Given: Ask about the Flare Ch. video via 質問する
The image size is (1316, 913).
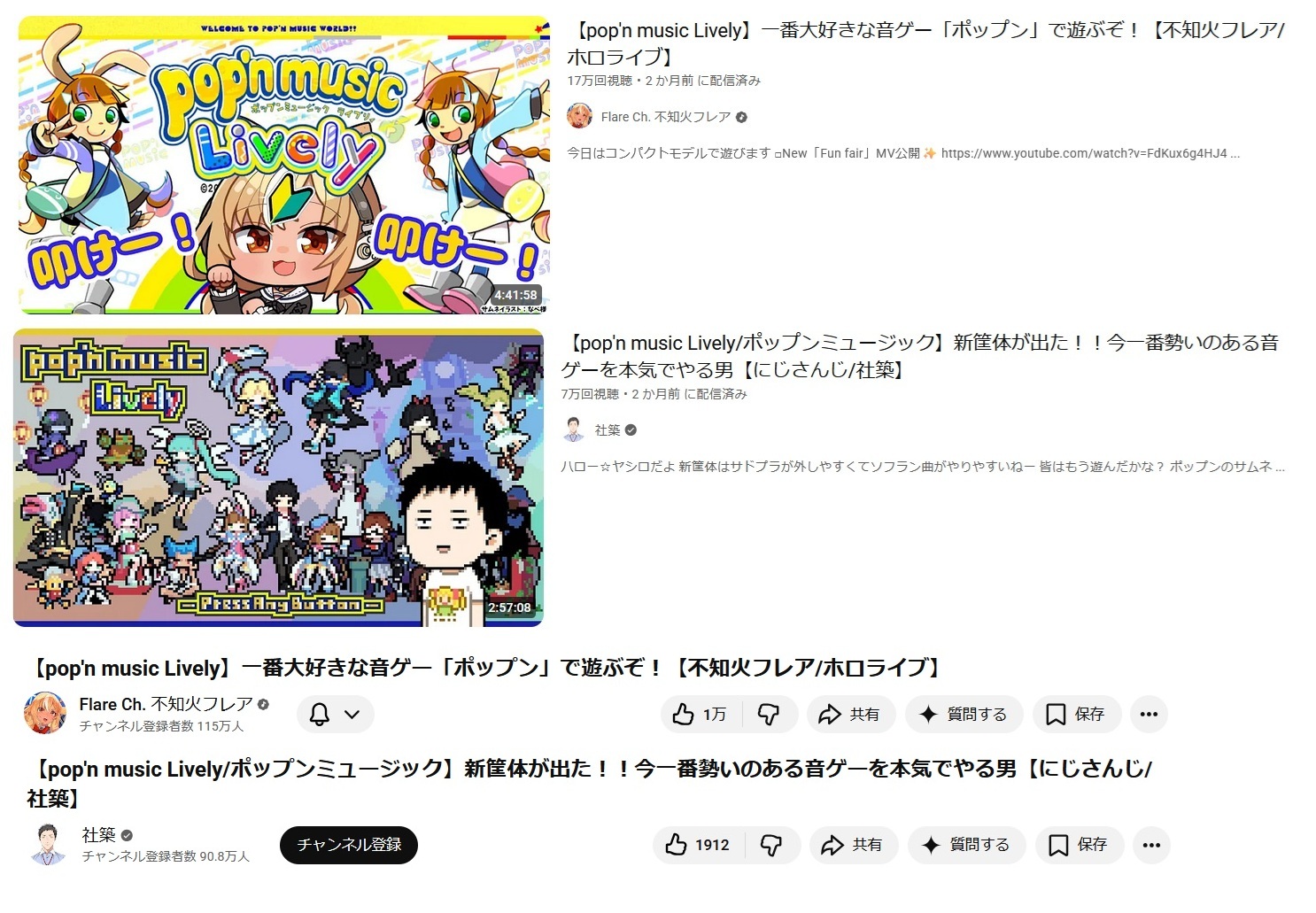Looking at the screenshot, I should 964,715.
